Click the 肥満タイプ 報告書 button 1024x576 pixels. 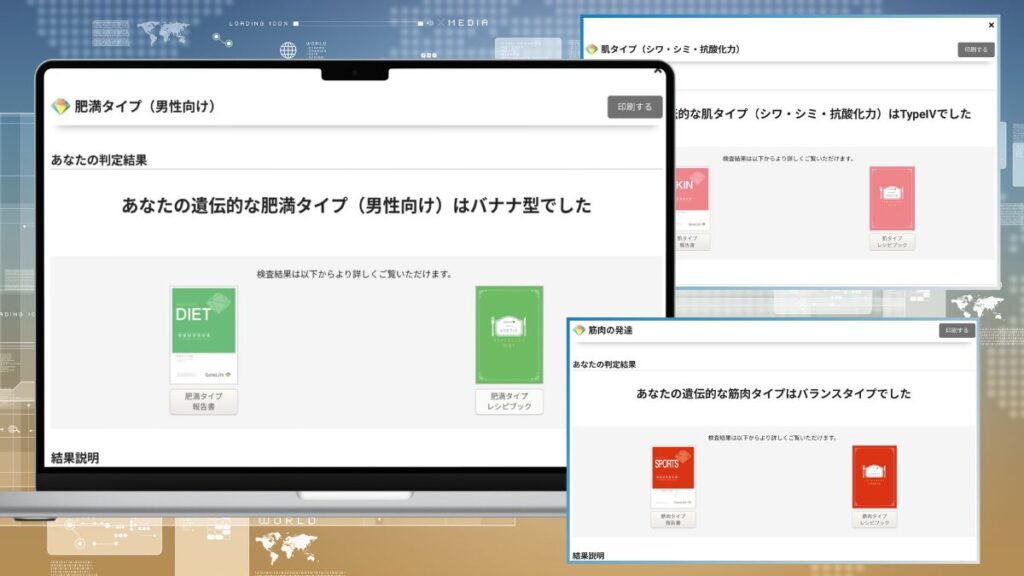coord(204,402)
